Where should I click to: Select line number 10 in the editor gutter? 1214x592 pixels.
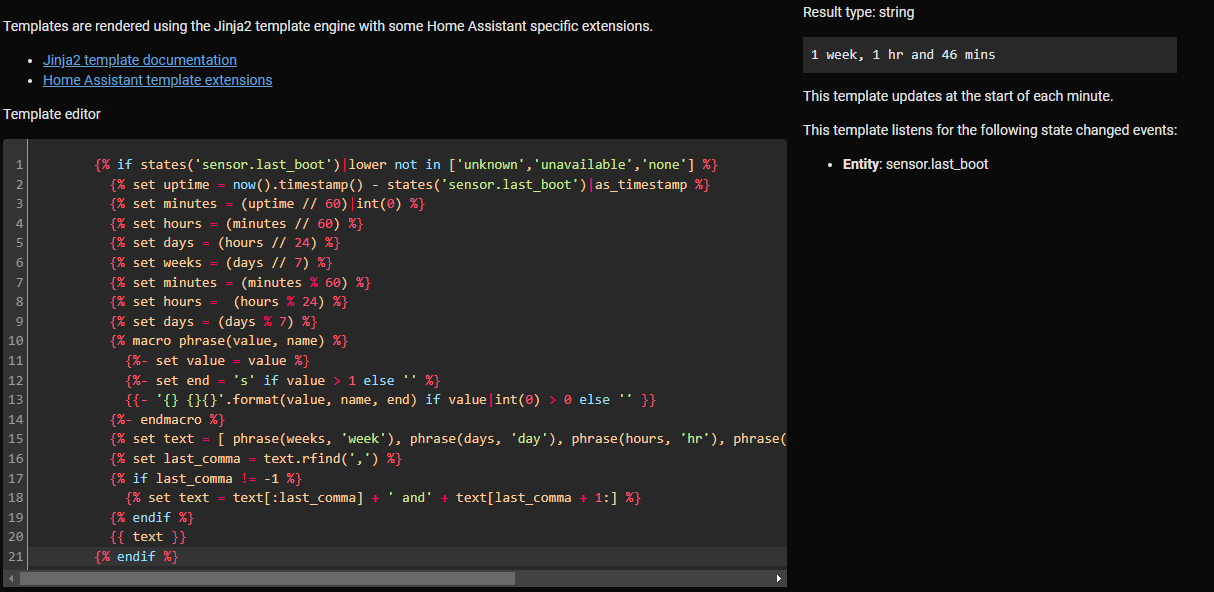17,341
